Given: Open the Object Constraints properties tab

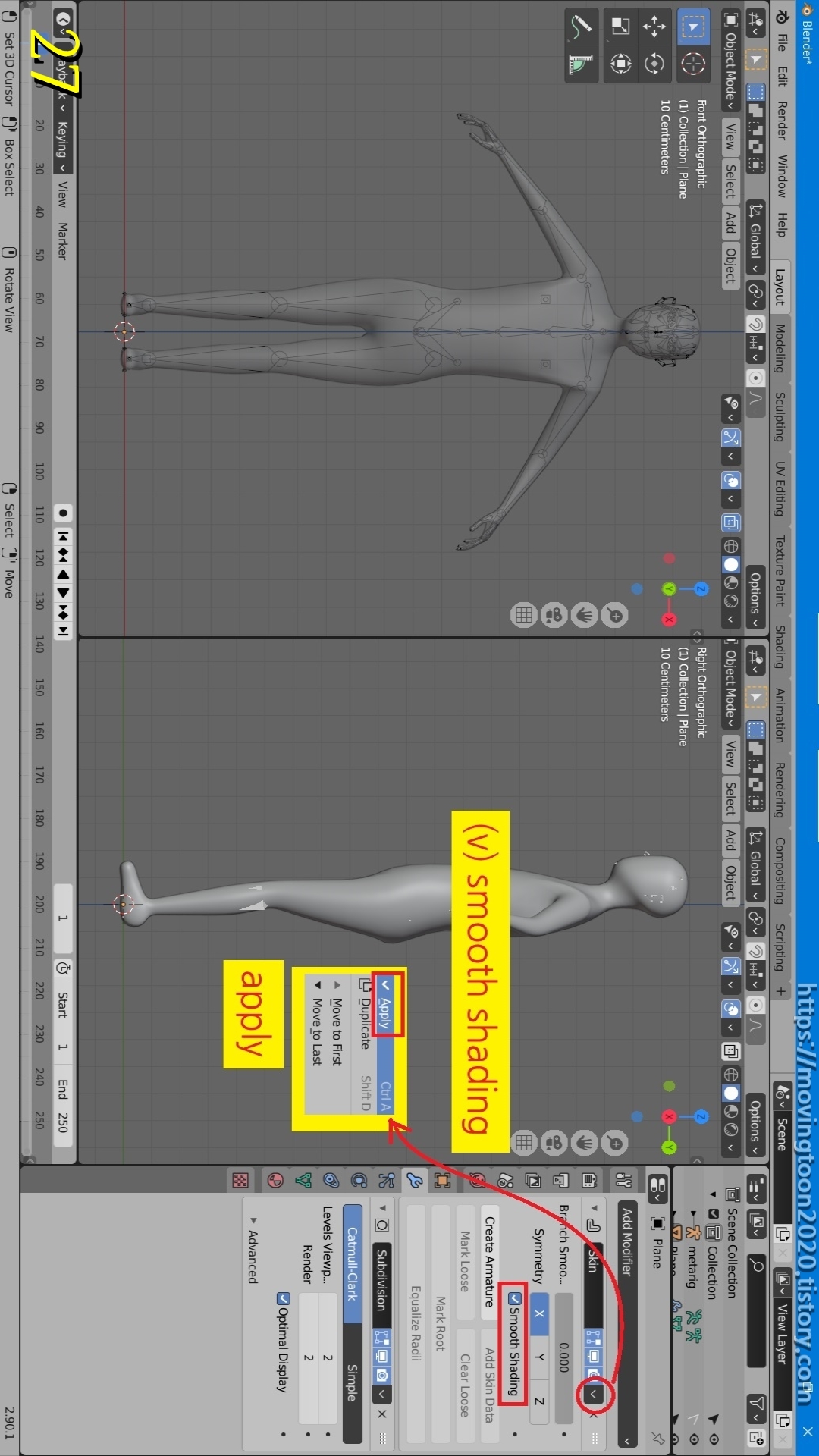Looking at the screenshot, I should click(x=331, y=1179).
